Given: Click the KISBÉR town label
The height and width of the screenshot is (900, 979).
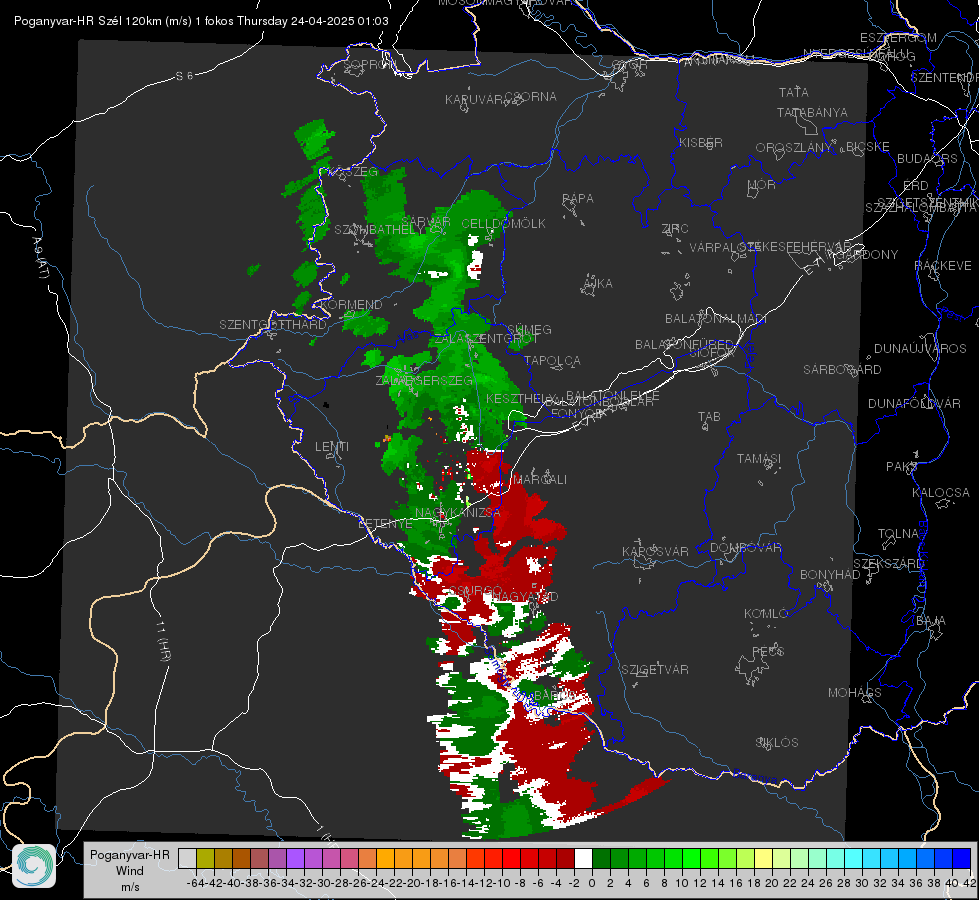Looking at the screenshot, I should tap(701, 143).
